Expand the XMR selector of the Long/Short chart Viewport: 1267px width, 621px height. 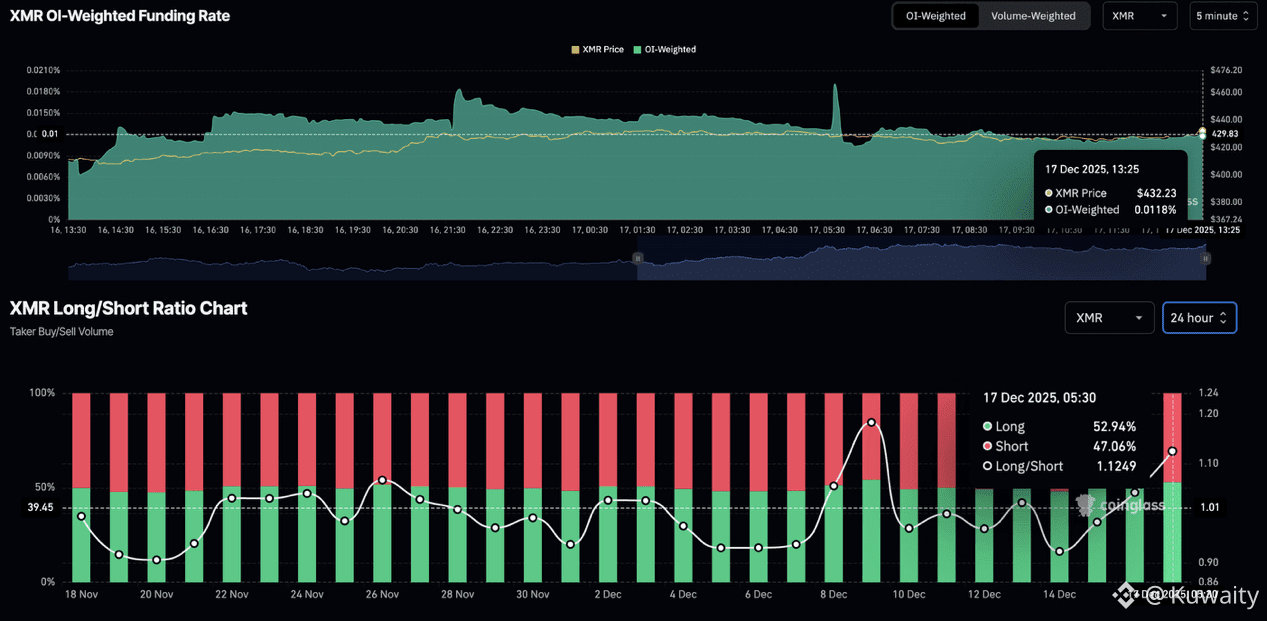[1108, 318]
